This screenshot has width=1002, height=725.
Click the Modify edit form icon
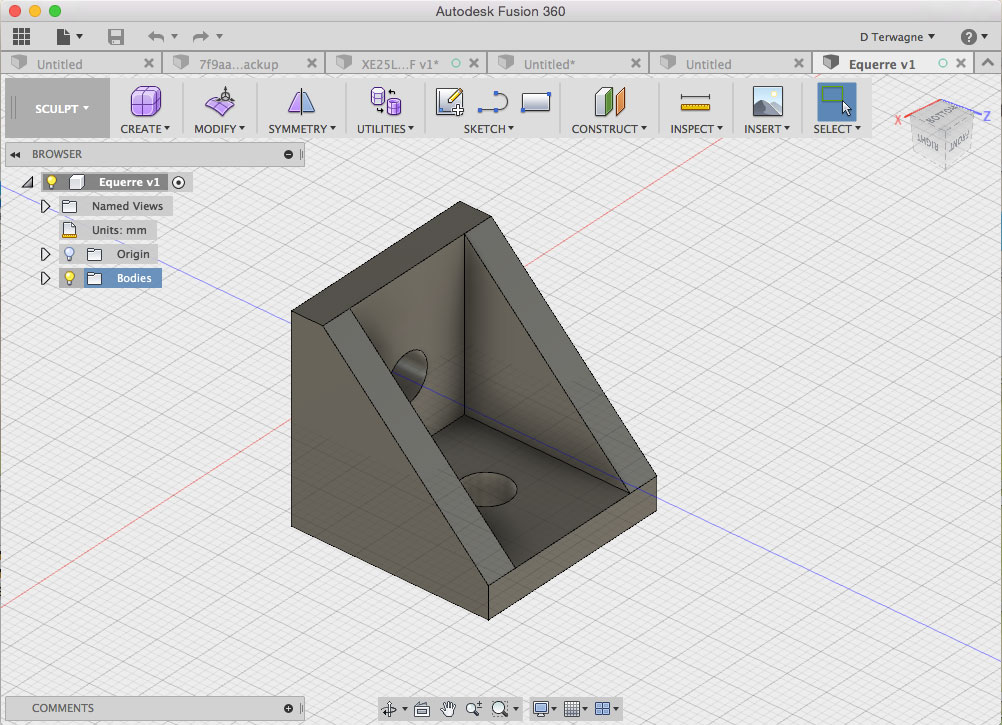coord(220,101)
